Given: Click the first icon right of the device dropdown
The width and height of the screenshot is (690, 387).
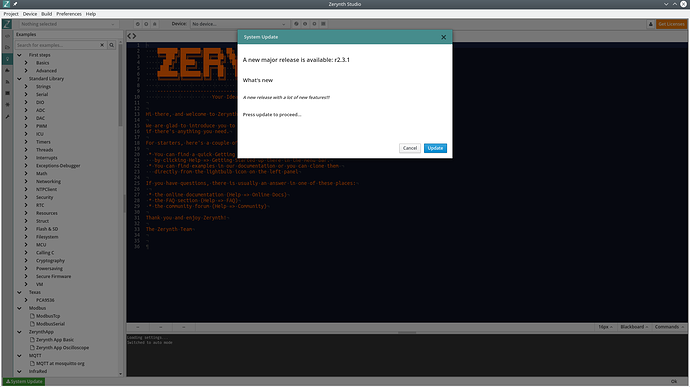Looking at the screenshot, I should coord(296,24).
